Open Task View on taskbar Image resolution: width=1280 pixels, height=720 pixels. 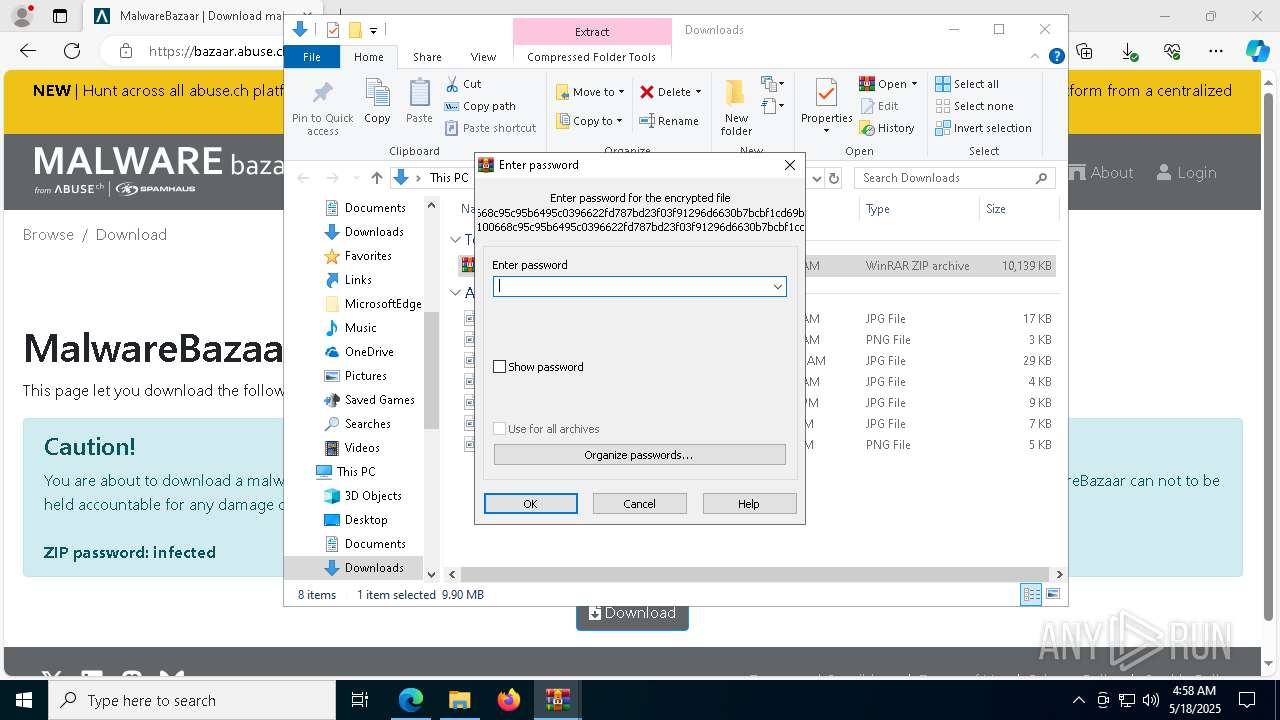click(360, 700)
